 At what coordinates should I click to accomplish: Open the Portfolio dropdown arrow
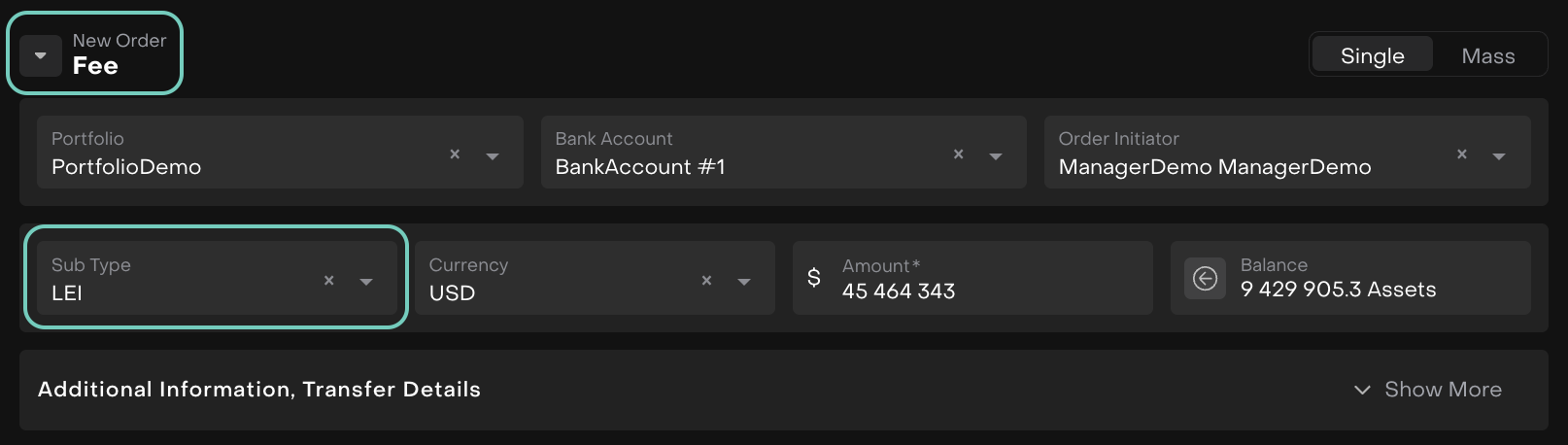coord(493,155)
